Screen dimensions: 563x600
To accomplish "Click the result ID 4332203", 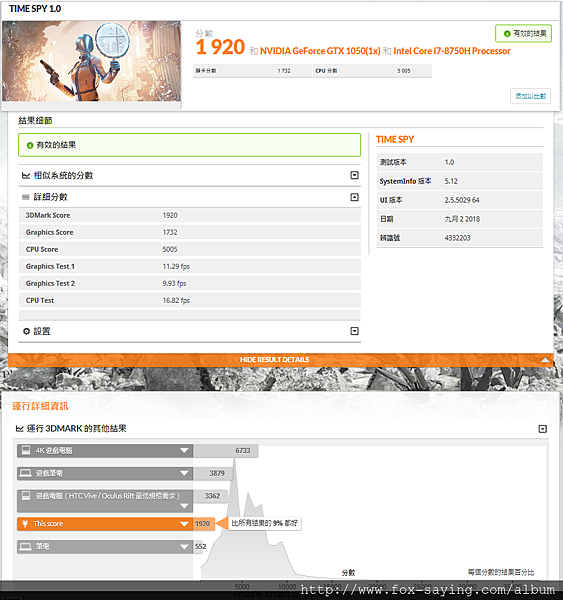I will [457, 238].
